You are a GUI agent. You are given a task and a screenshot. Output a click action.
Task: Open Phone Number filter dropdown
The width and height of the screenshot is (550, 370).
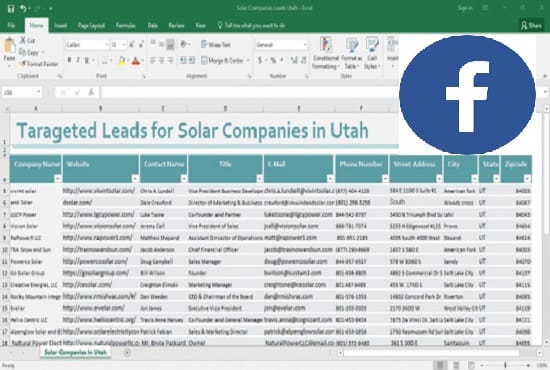(x=385, y=179)
